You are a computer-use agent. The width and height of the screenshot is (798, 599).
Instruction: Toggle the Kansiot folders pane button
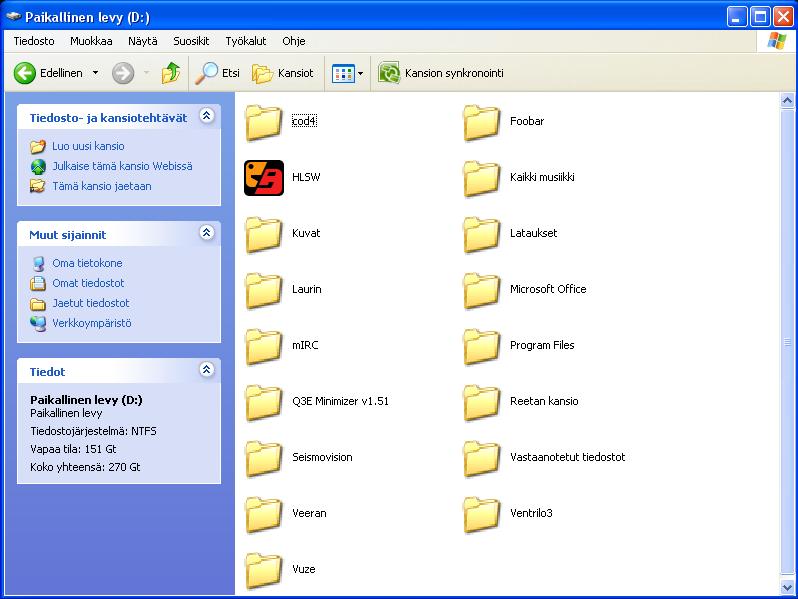(x=283, y=73)
